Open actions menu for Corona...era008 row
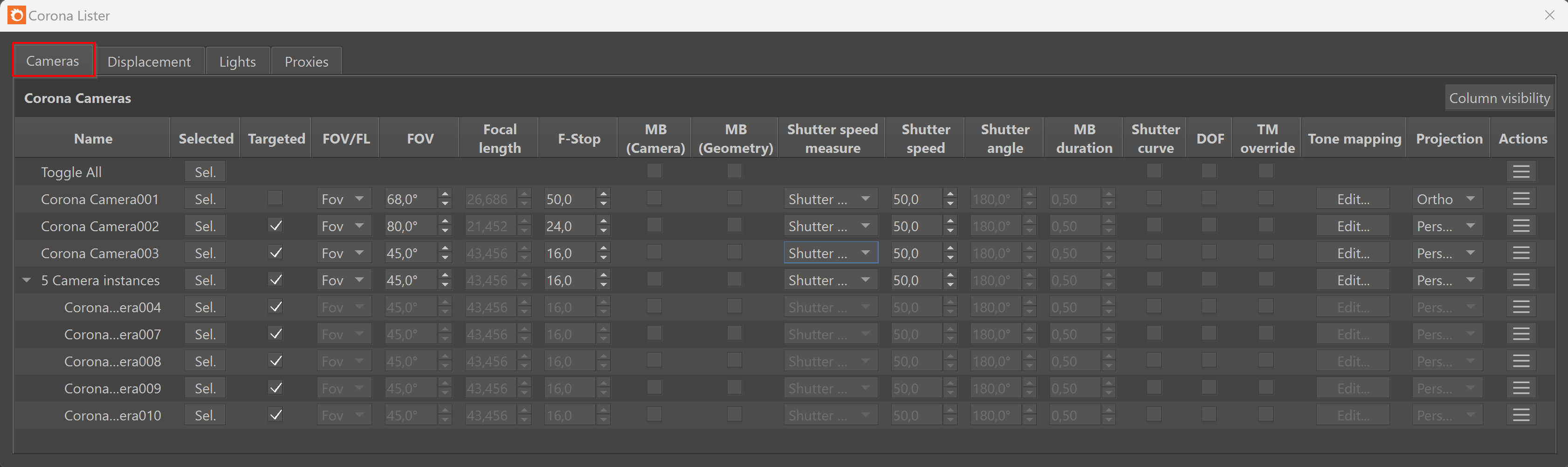 coord(1520,361)
